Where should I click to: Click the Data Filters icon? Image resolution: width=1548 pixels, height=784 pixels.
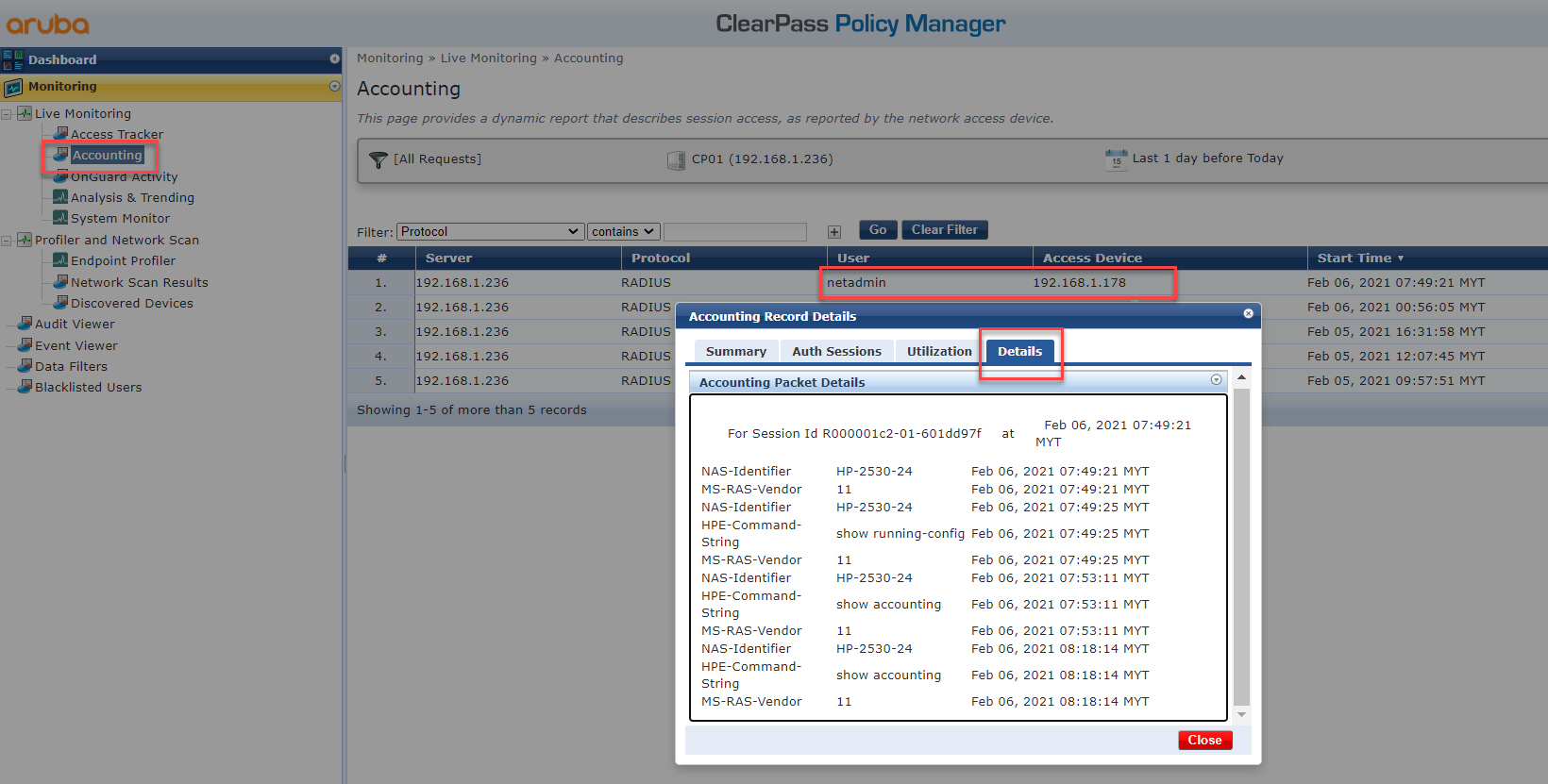tap(25, 365)
